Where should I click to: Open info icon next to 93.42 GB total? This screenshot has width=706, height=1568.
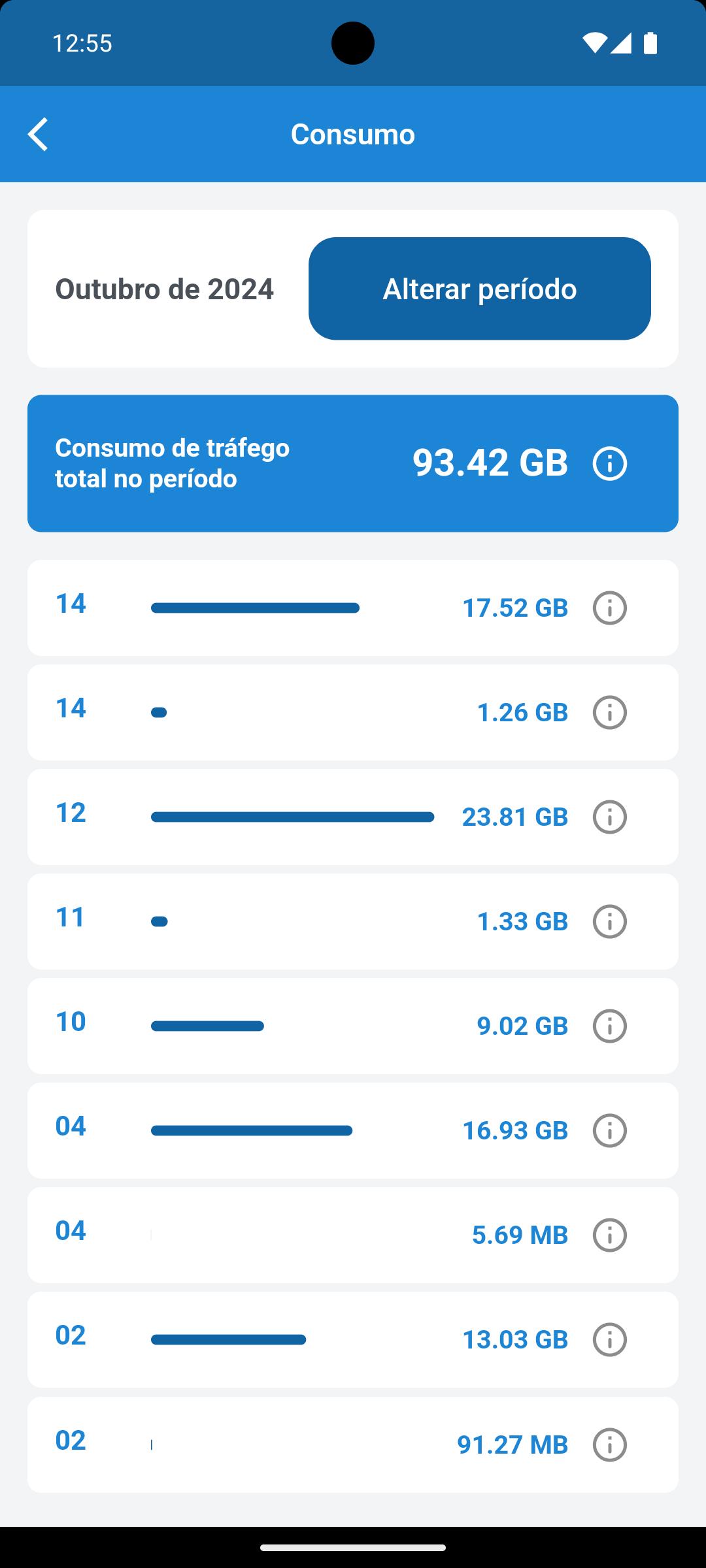610,464
